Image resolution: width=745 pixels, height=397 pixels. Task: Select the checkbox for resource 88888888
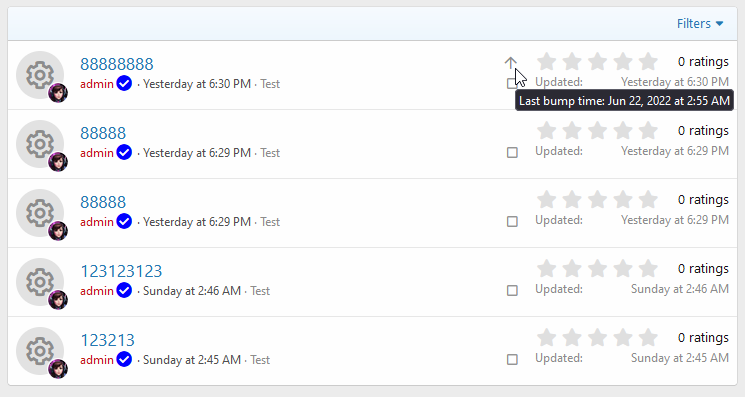[512, 84]
